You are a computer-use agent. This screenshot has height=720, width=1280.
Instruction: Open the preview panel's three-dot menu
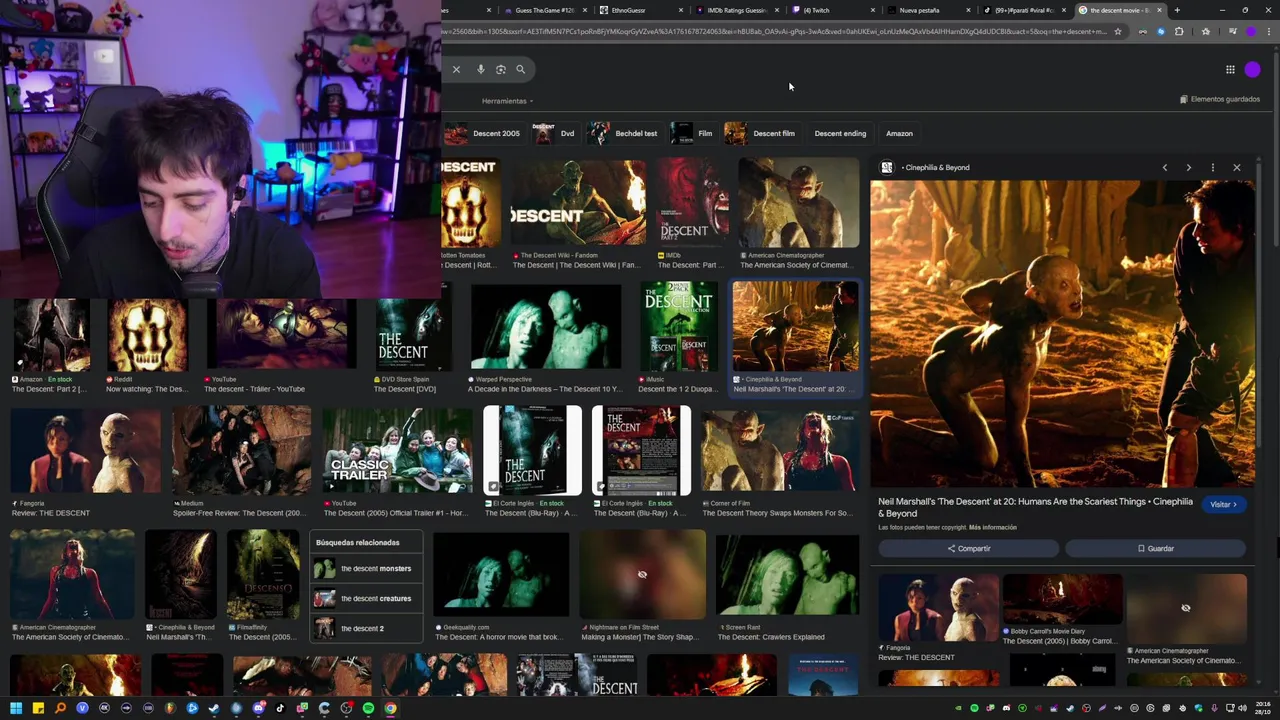click(1213, 167)
